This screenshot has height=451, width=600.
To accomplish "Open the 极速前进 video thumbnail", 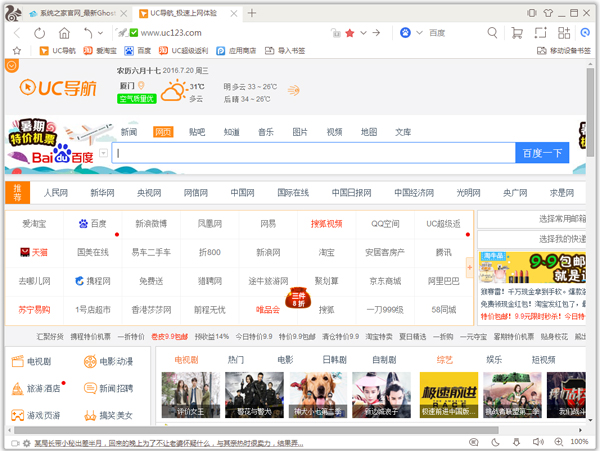I will [449, 395].
